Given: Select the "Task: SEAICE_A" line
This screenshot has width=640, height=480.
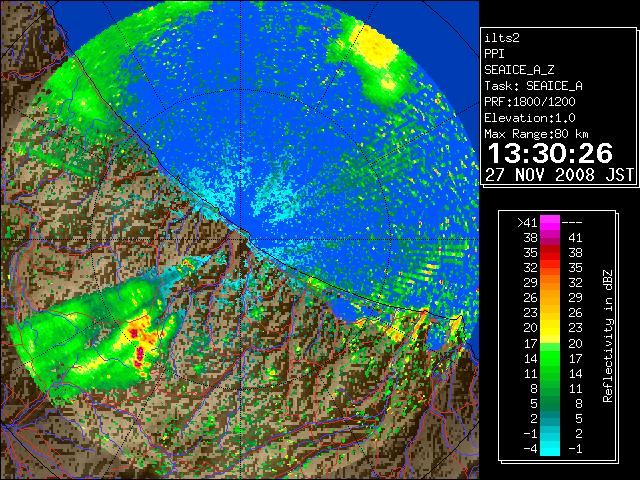Looking at the screenshot, I should 533,86.
